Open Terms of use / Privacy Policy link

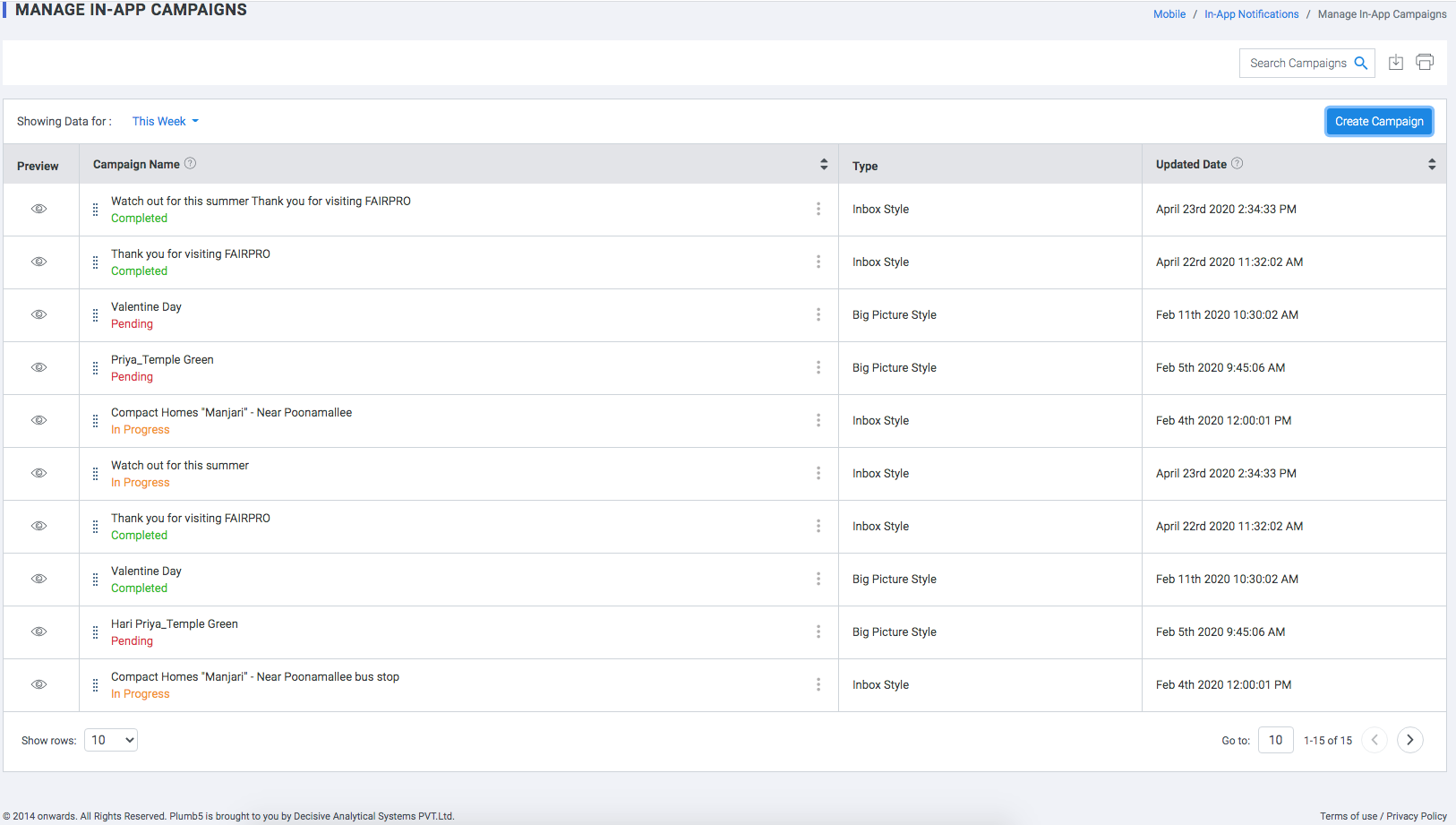click(x=1383, y=816)
